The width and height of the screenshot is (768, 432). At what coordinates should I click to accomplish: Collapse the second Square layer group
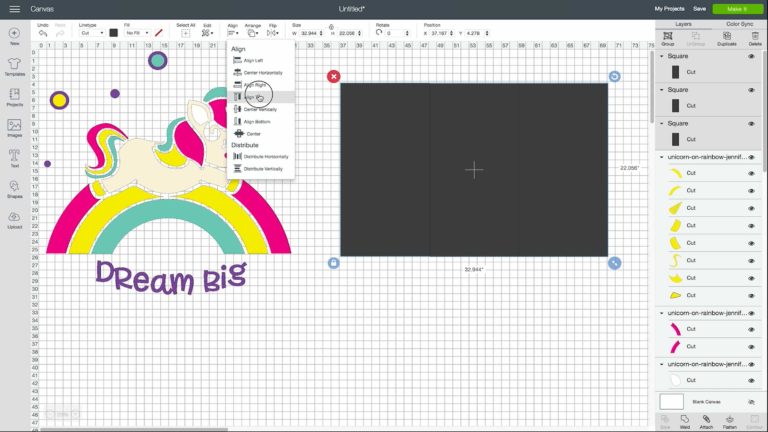pos(662,90)
